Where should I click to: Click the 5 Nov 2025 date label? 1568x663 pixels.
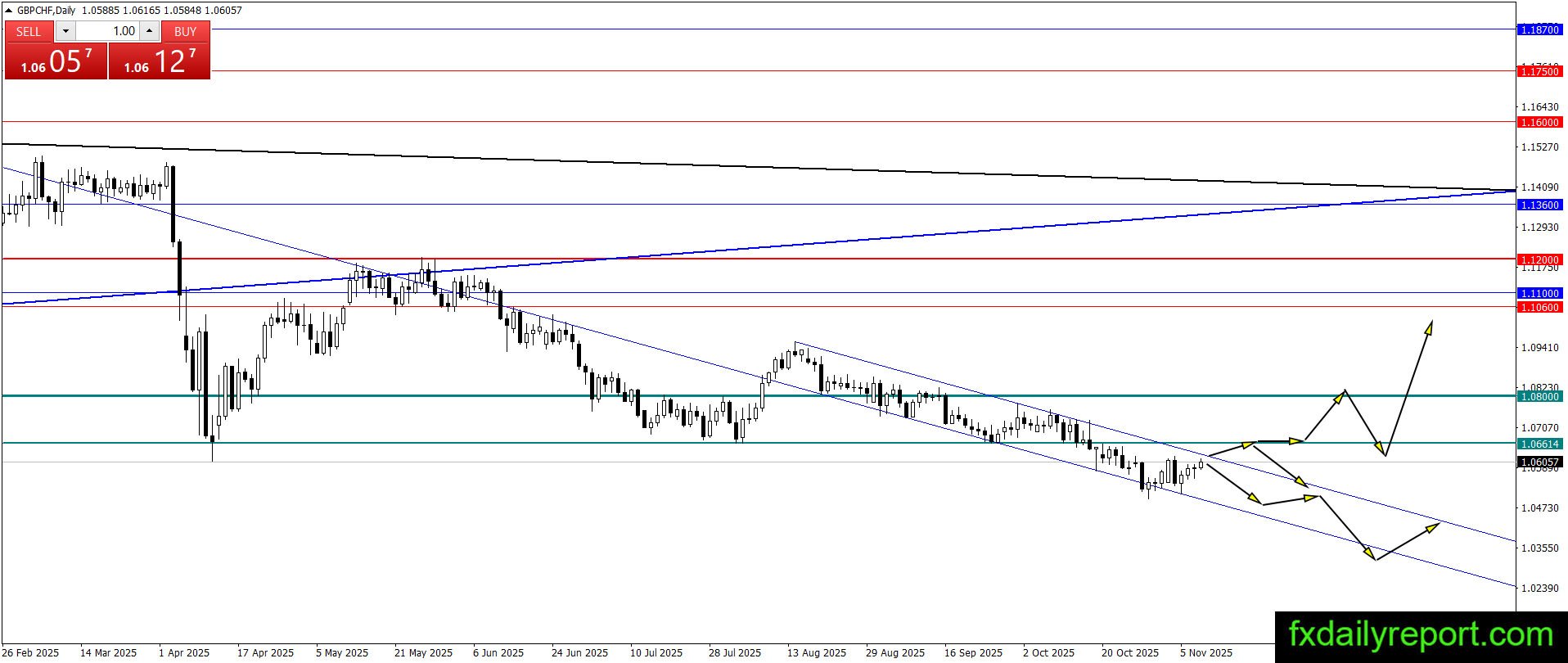[x=1206, y=653]
